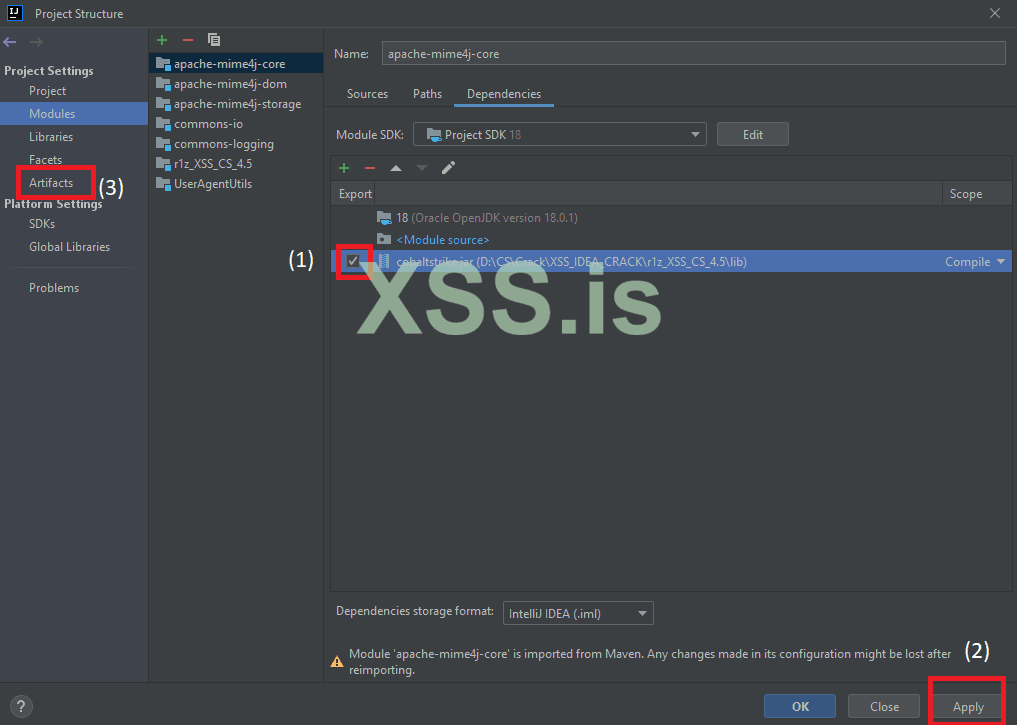Add a new module with the plus icon
Image resolution: width=1017 pixels, height=725 pixels.
pos(162,40)
